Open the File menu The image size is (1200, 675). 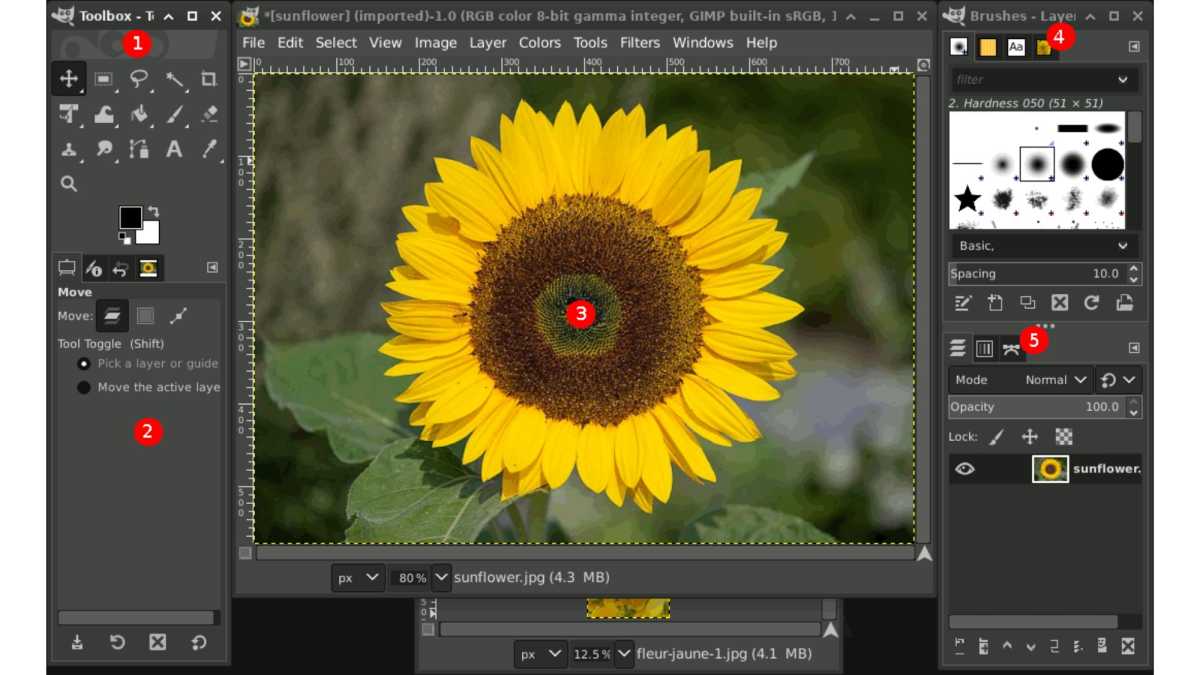254,43
